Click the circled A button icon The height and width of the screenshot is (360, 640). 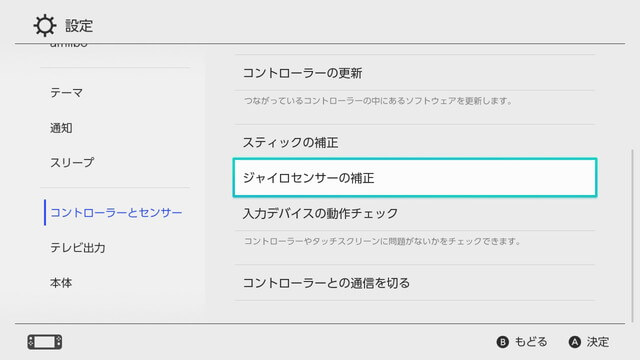tap(575, 342)
